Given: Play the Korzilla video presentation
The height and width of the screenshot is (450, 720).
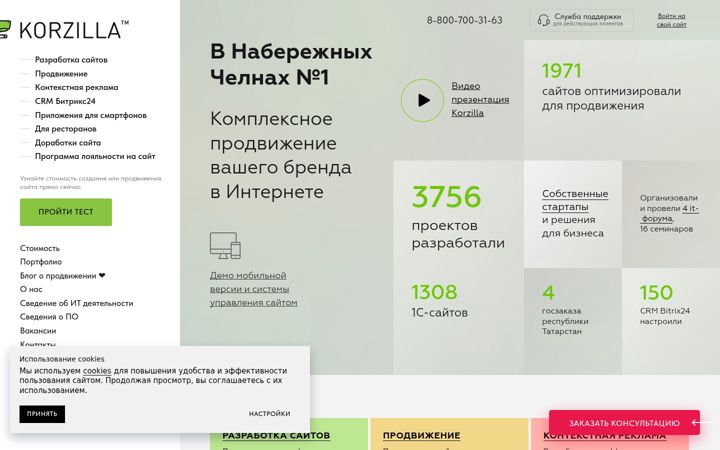Looking at the screenshot, I should coord(422,100).
